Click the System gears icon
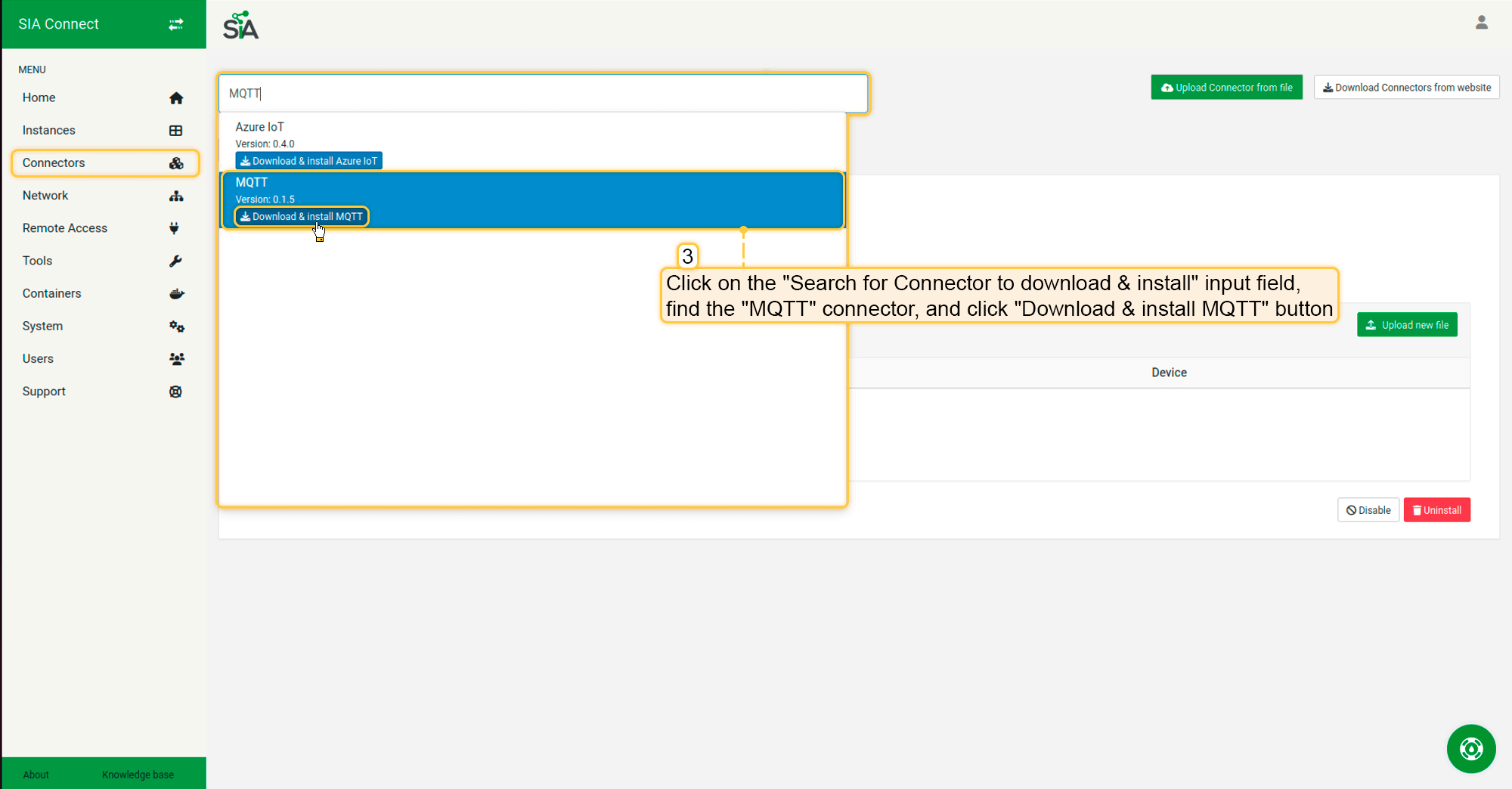The width and height of the screenshot is (1512, 789). tap(176, 326)
